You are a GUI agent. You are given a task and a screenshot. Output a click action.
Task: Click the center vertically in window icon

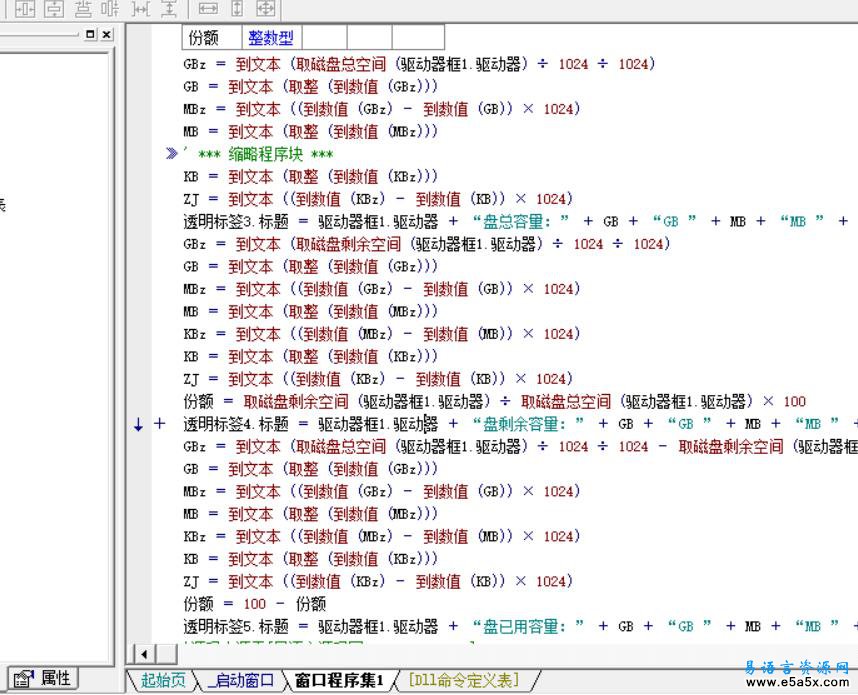coord(54,9)
